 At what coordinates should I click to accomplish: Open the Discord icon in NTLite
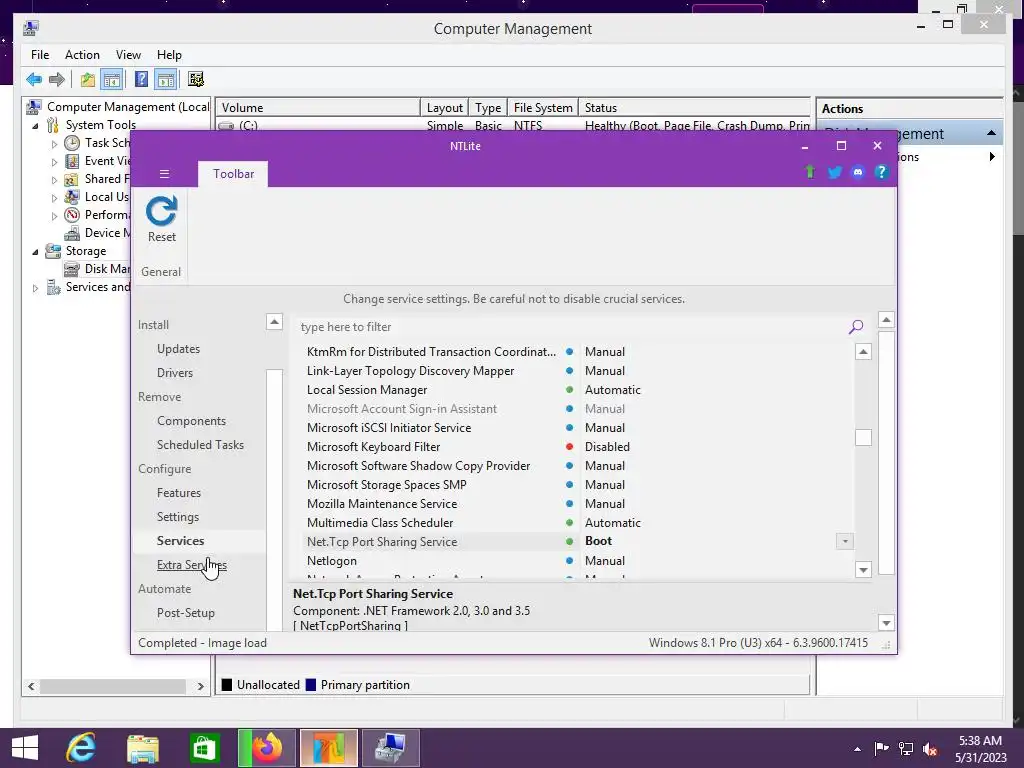click(x=857, y=172)
